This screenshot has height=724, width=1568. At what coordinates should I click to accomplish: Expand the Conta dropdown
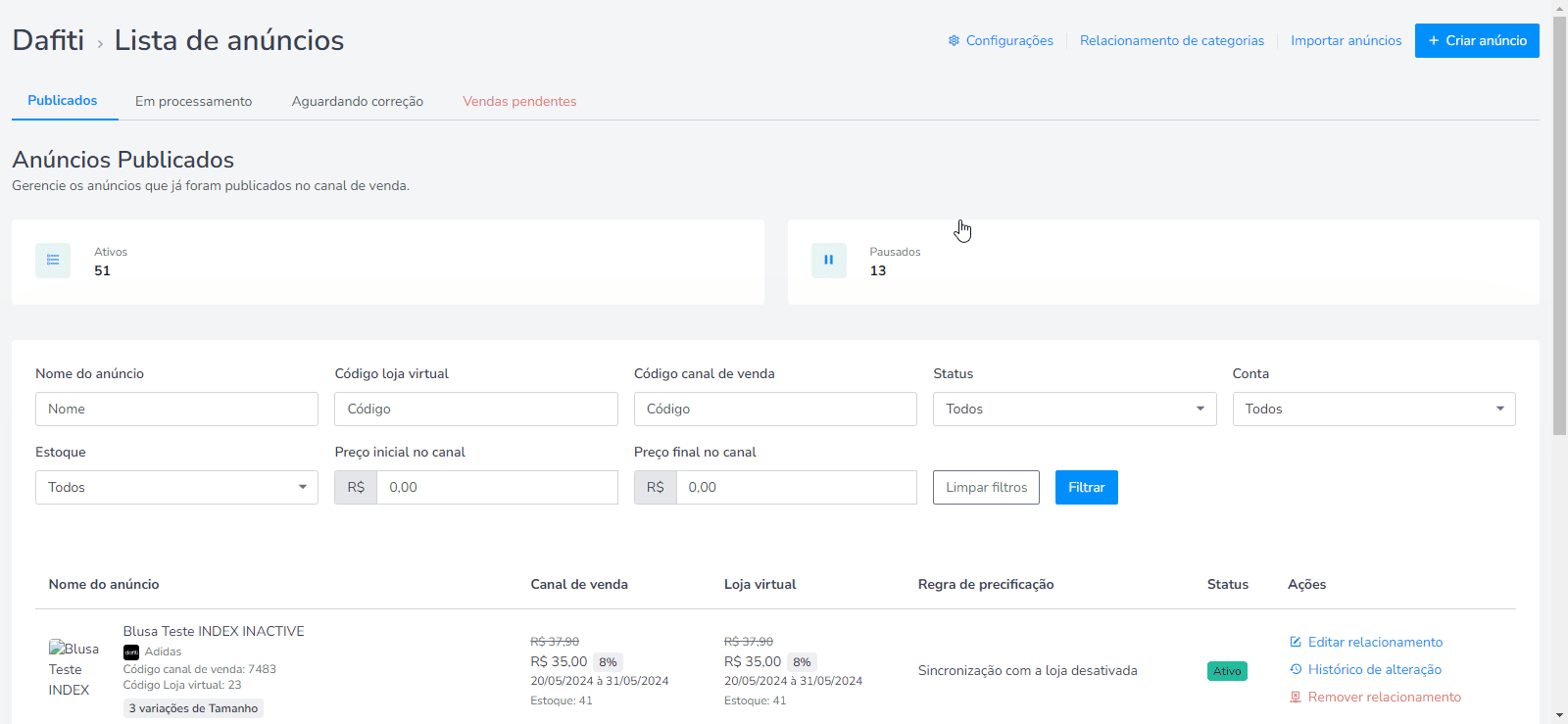pos(1373,409)
